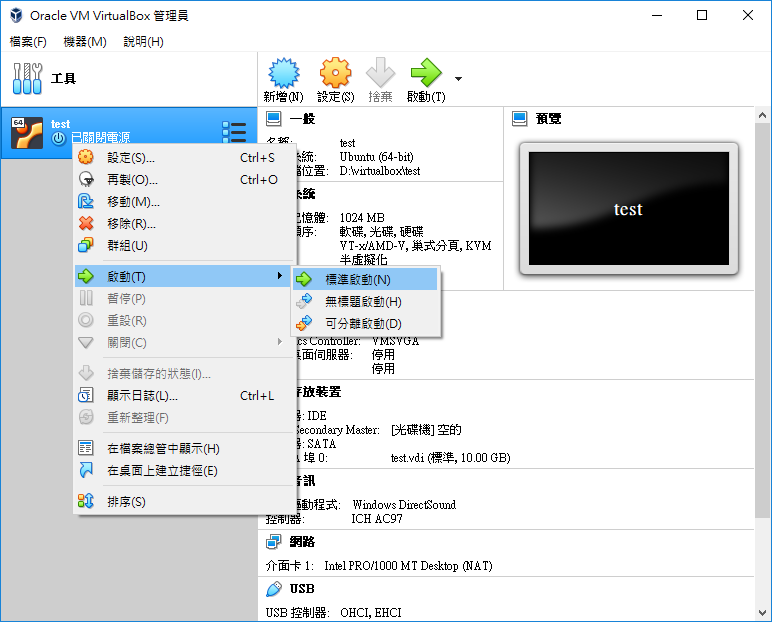The image size is (772, 622).
Task: Click the Move icon in context menu
Action: 86,201
